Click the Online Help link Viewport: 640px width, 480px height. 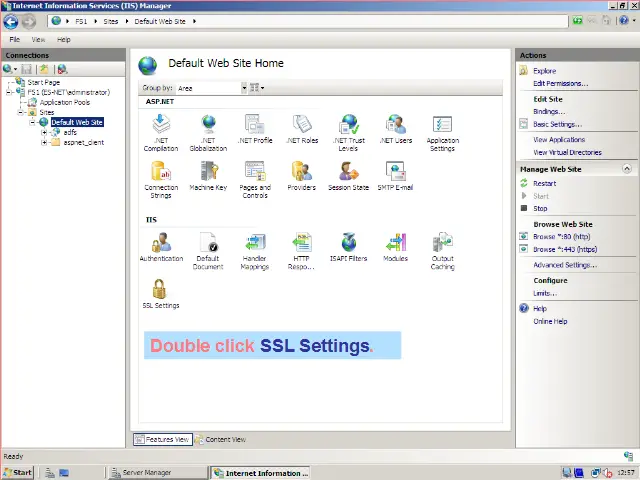550,321
